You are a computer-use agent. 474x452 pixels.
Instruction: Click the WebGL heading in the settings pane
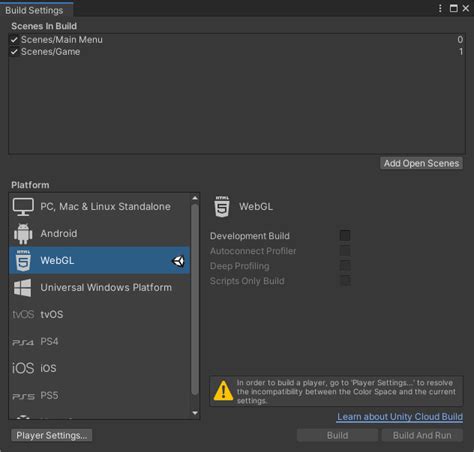[x=256, y=207]
